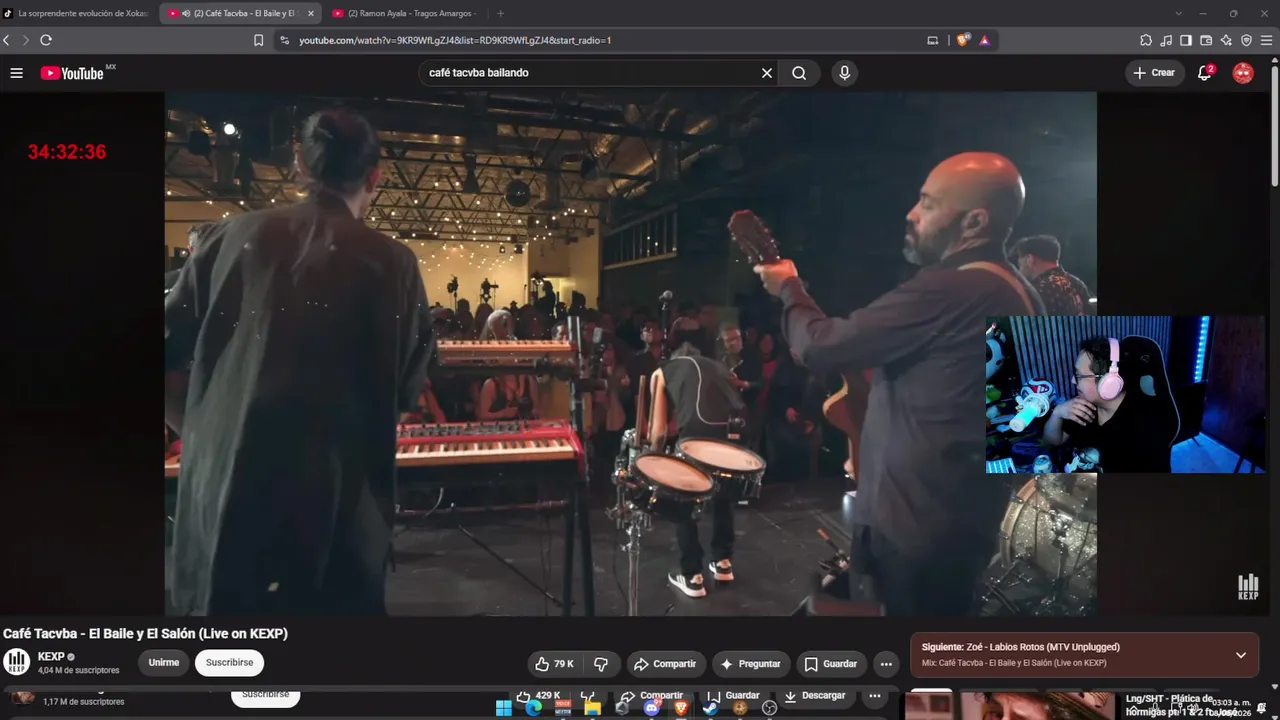Image resolution: width=1280 pixels, height=720 pixels.
Task: Switch to the Ramon Ayala Tragos Amargos tab
Action: 405,13
